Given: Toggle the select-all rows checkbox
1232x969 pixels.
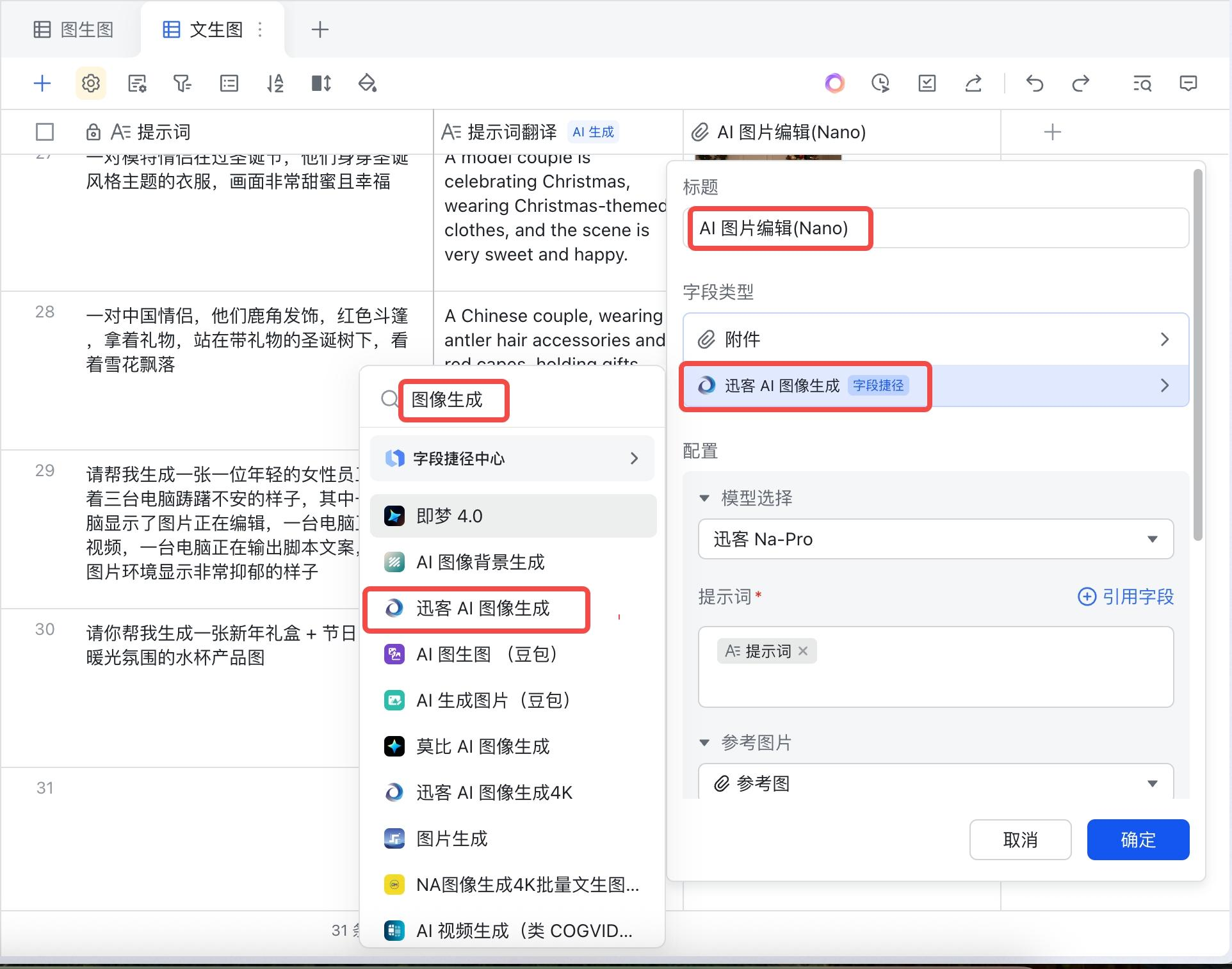Looking at the screenshot, I should pos(45,132).
